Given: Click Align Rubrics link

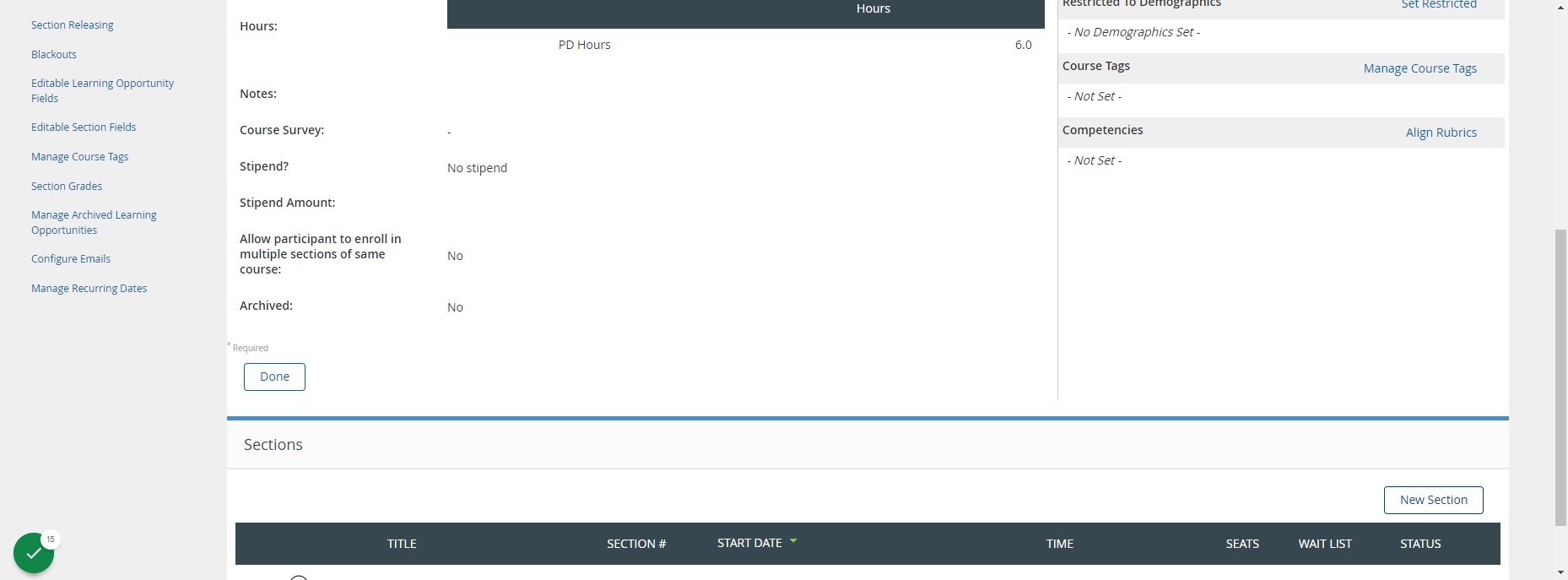Looking at the screenshot, I should 1441,133.
